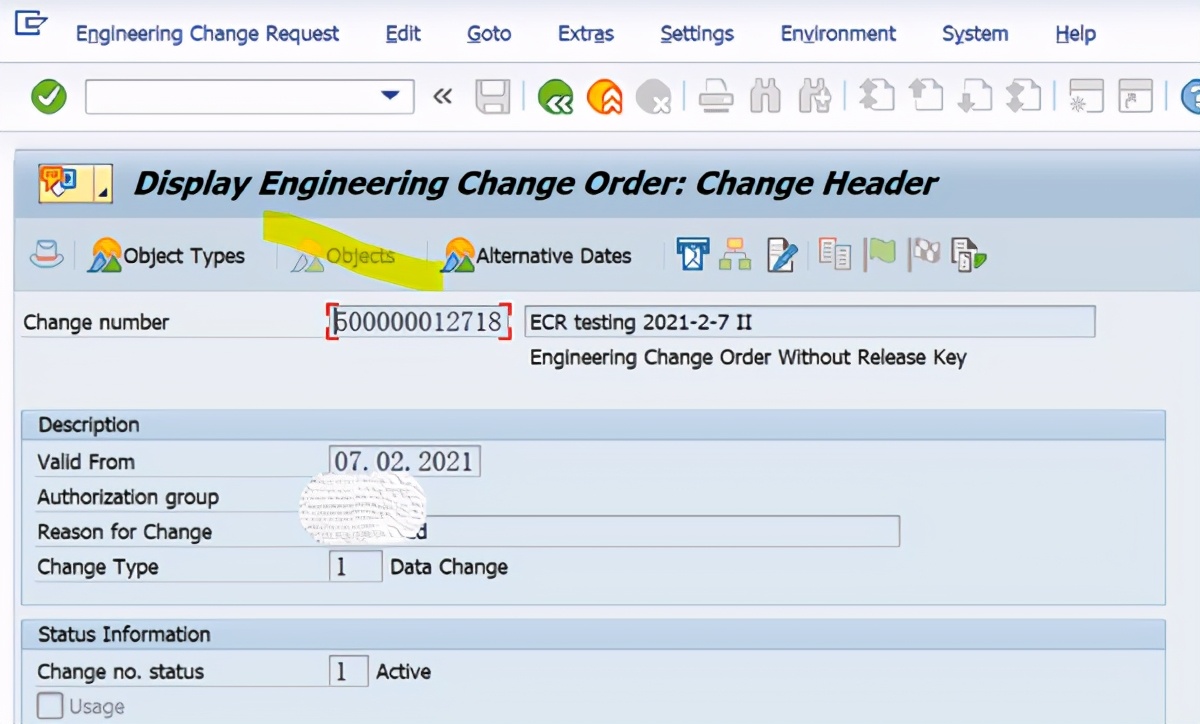The image size is (1200, 724).
Task: Open the hierarchy overview icon
Action: (735, 255)
